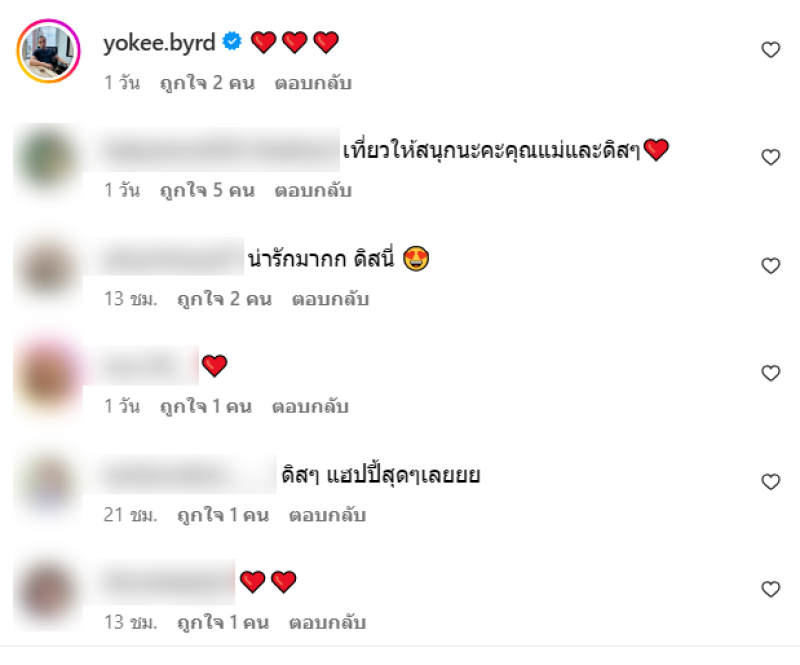Screen dimensions: 800x665
Task: Like the เที่ยวให้สนุกนะคะ comment
Action: [x=770, y=157]
